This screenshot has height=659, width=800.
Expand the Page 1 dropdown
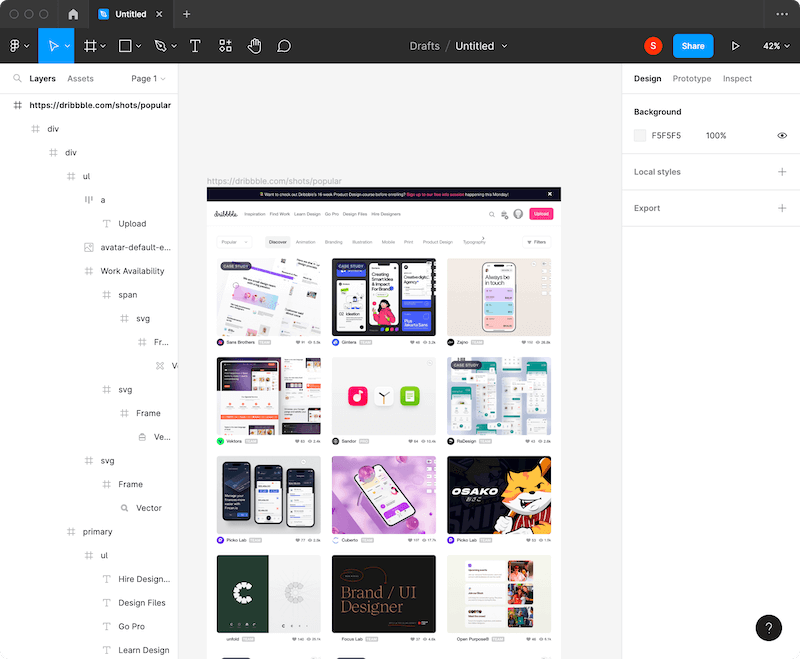pos(148,79)
